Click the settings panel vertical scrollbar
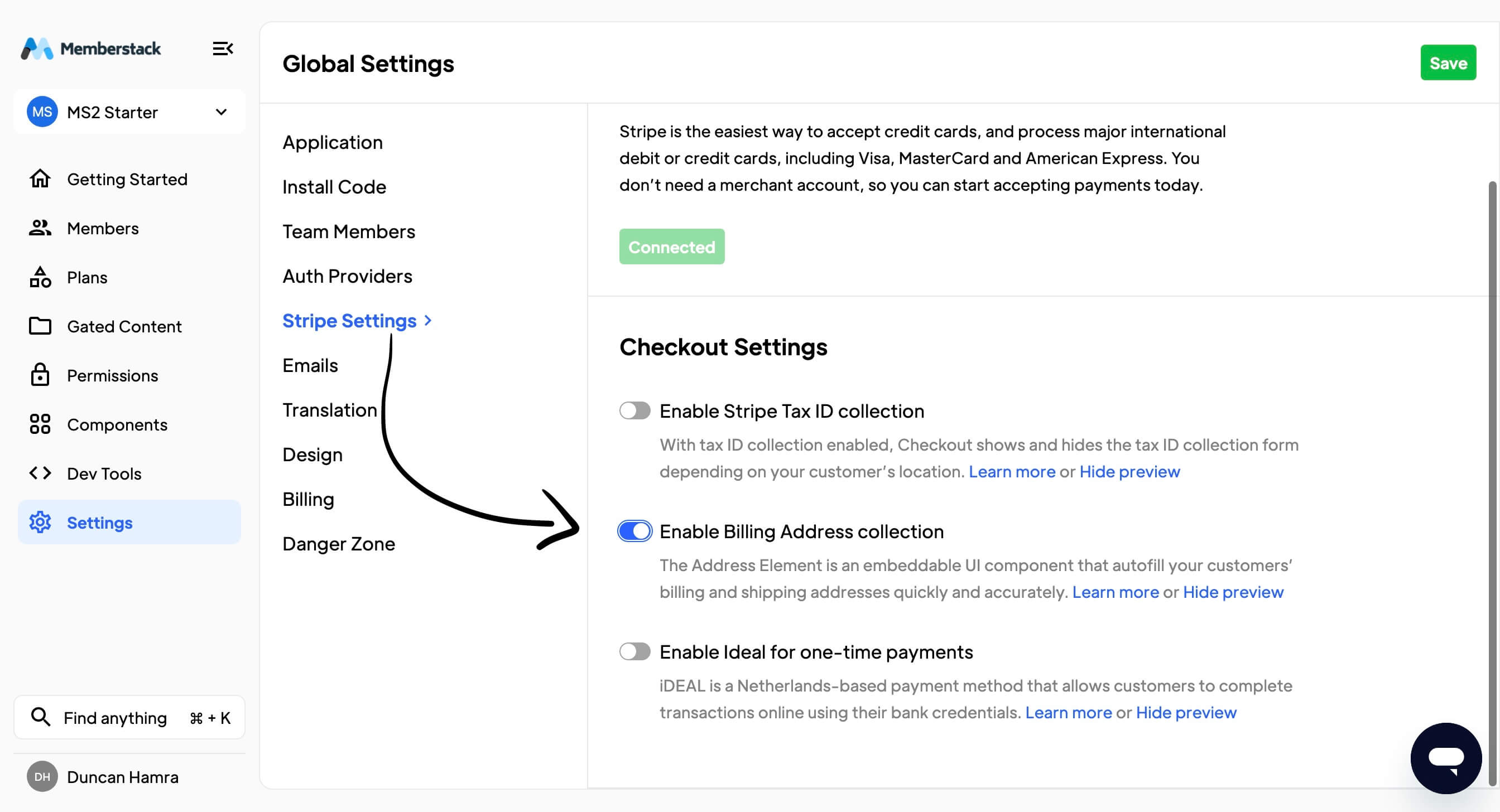 [1492, 482]
